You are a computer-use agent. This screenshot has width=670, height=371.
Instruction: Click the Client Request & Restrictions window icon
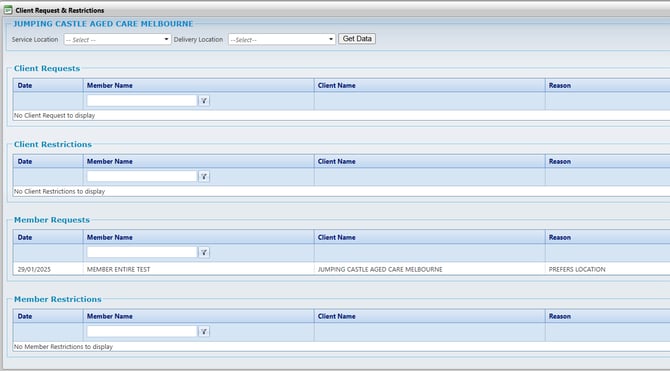[x=8, y=9]
